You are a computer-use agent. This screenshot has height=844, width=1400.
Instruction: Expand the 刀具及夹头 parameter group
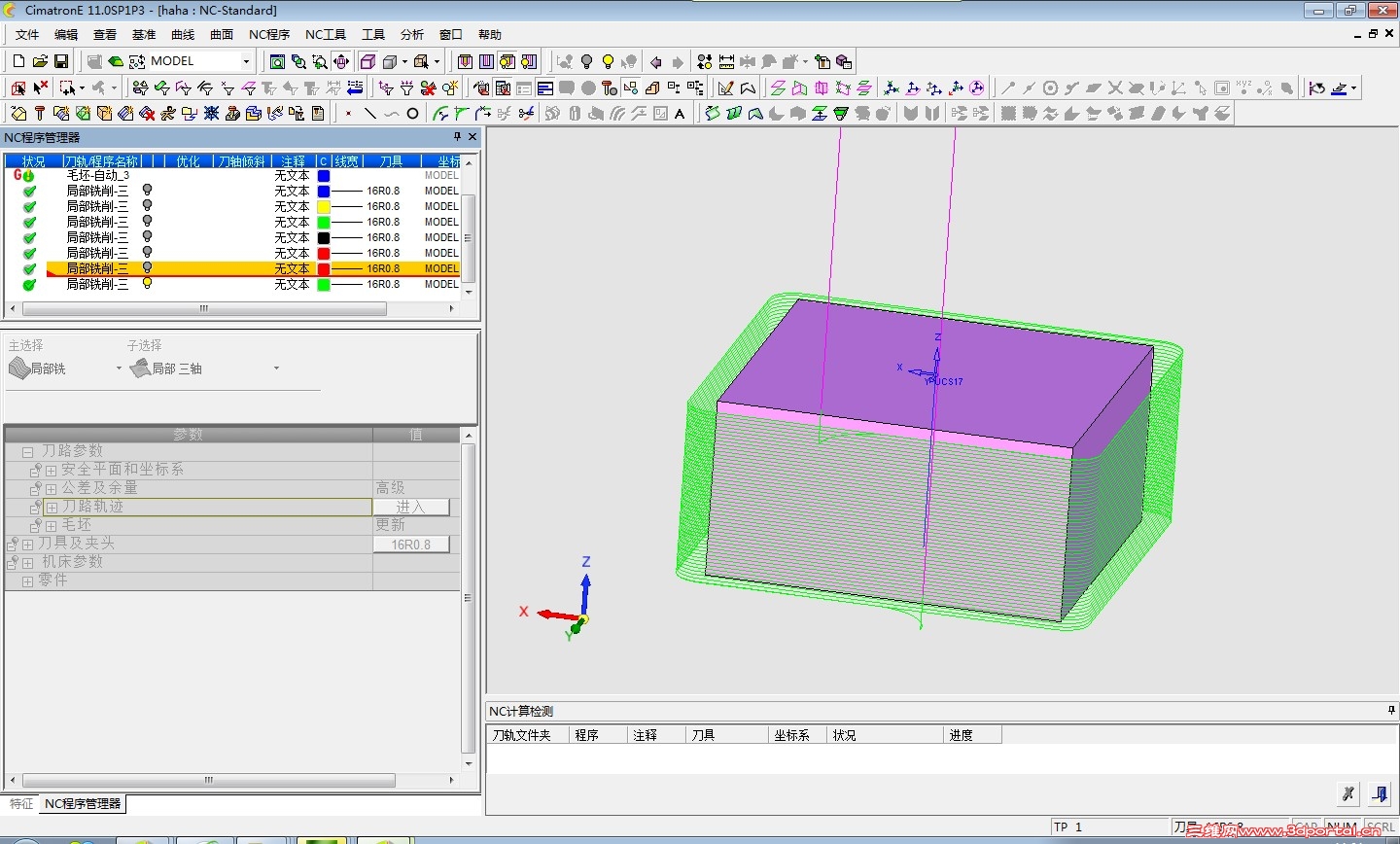tap(28, 545)
